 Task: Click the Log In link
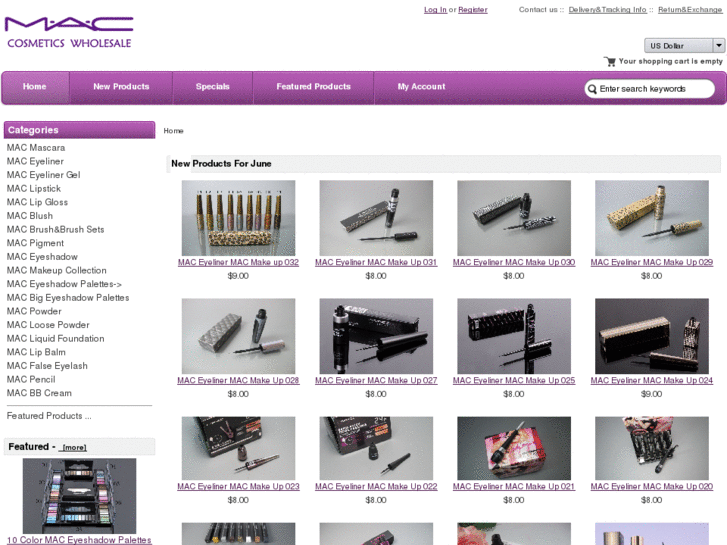tap(435, 10)
